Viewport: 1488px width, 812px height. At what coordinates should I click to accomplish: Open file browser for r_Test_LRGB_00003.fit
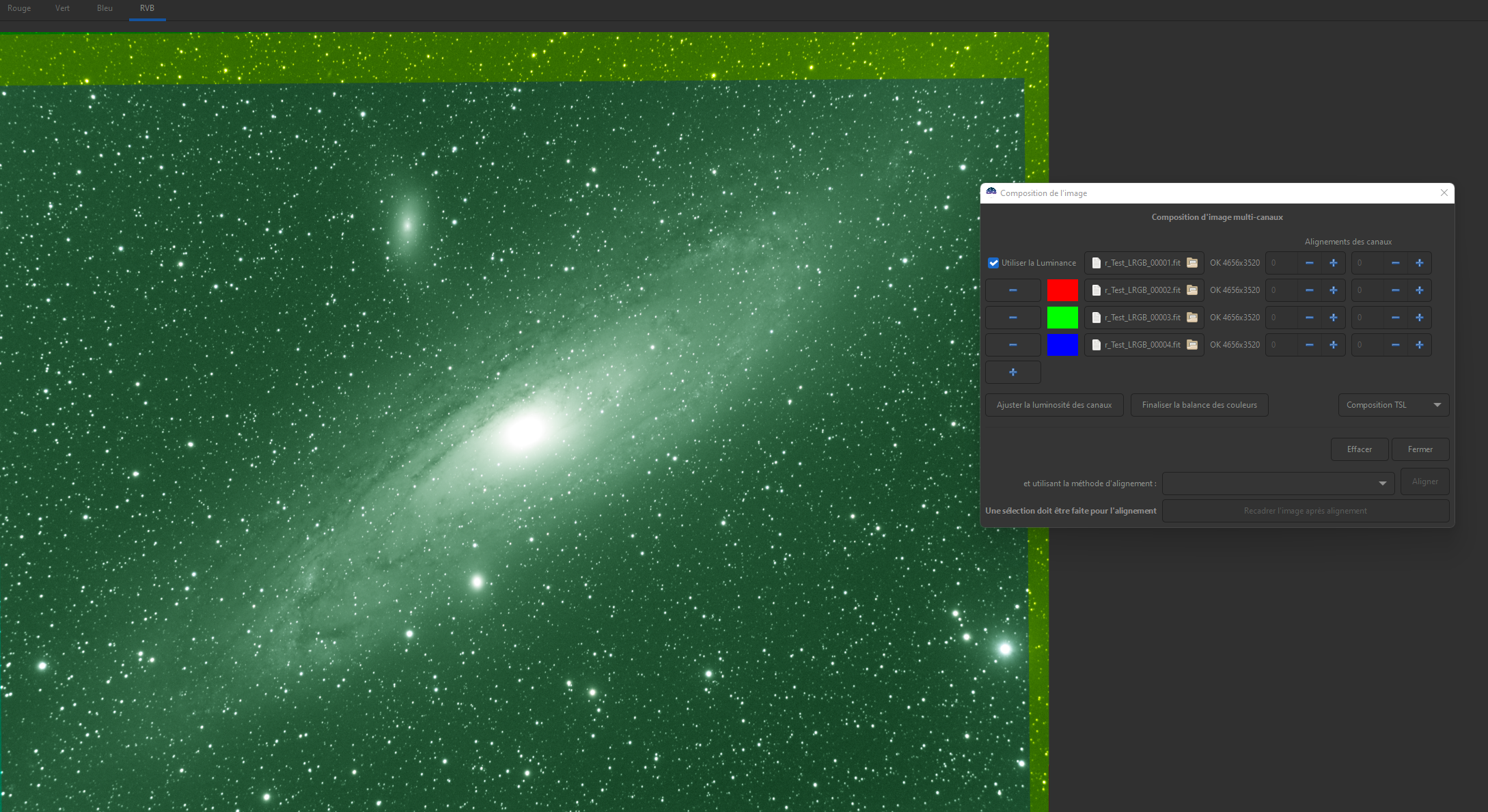(1192, 318)
